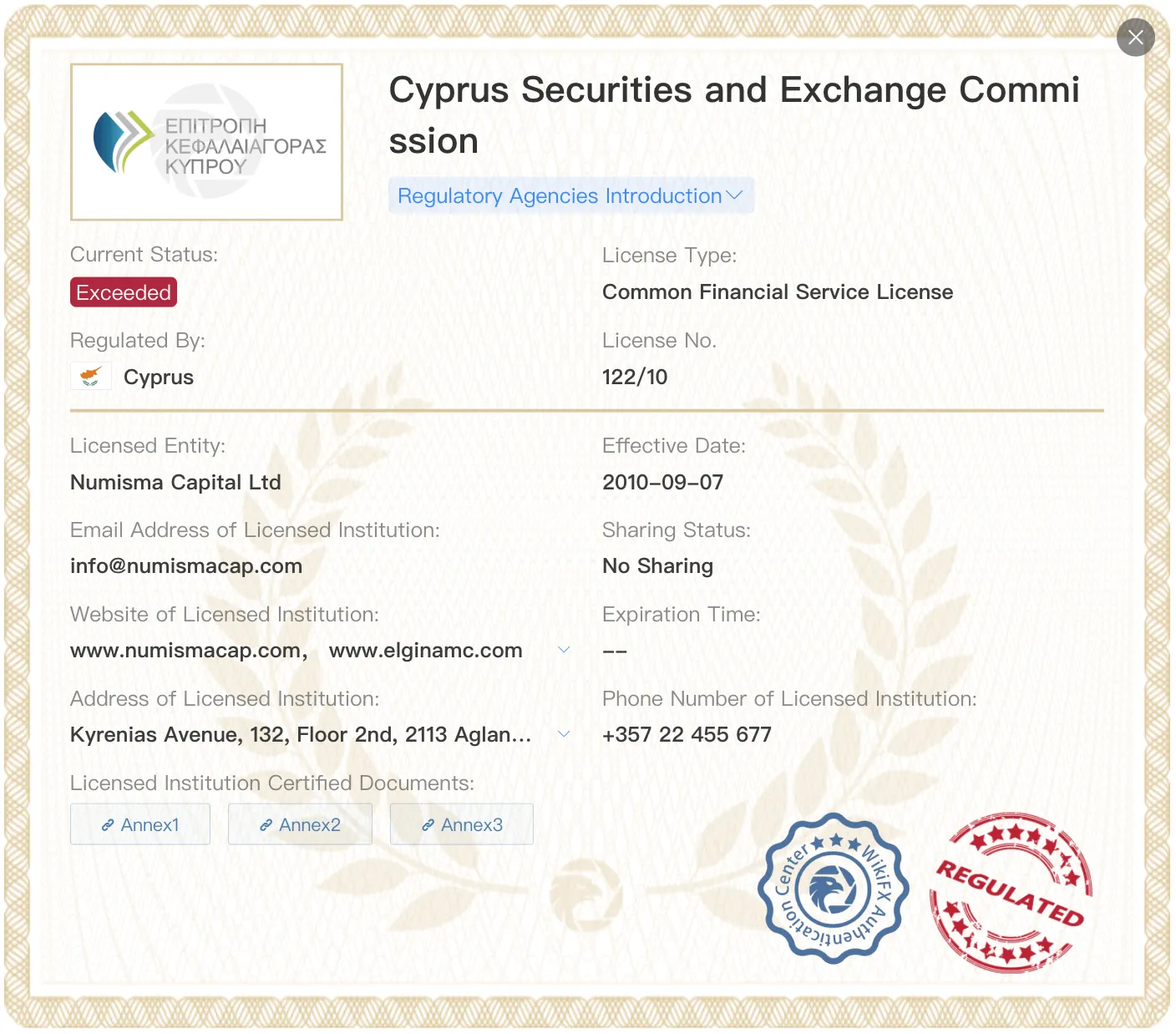Image resolution: width=1176 pixels, height=1034 pixels.
Task: Click the Kyrenias Avenue address text
Action: click(301, 735)
